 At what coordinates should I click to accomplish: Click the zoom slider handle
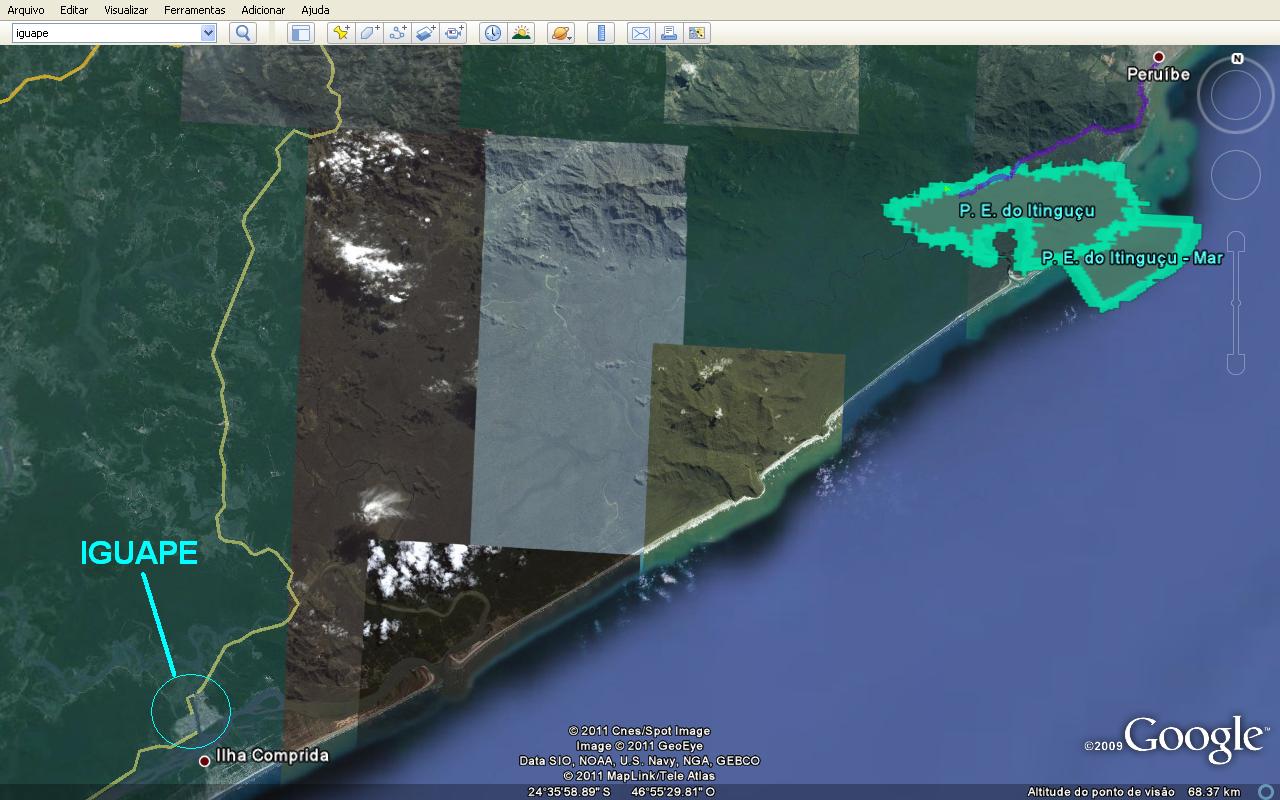(1236, 303)
